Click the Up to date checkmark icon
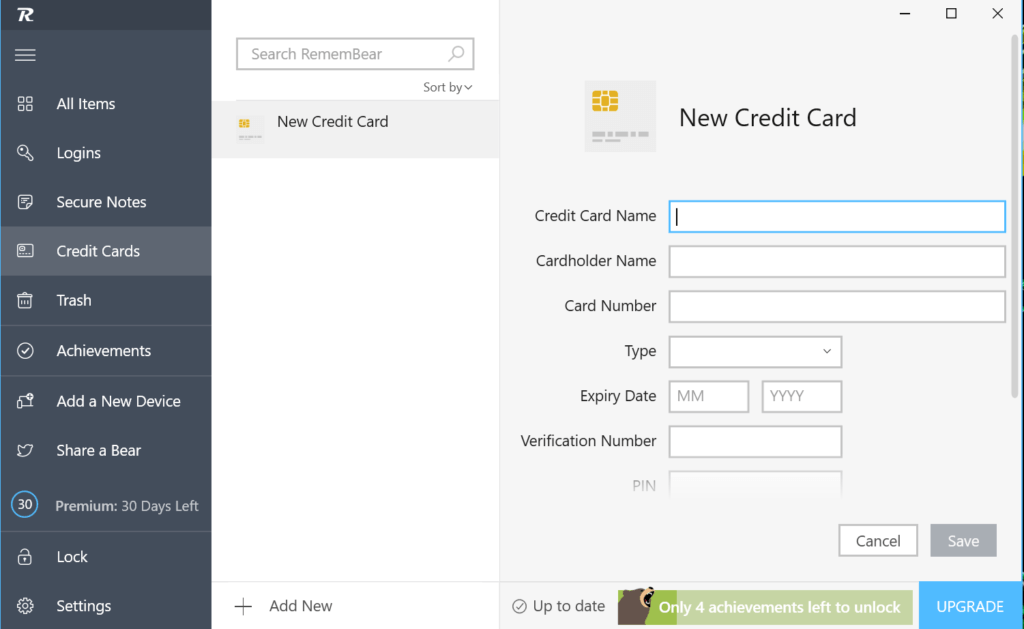This screenshot has width=1024, height=629. [519, 607]
